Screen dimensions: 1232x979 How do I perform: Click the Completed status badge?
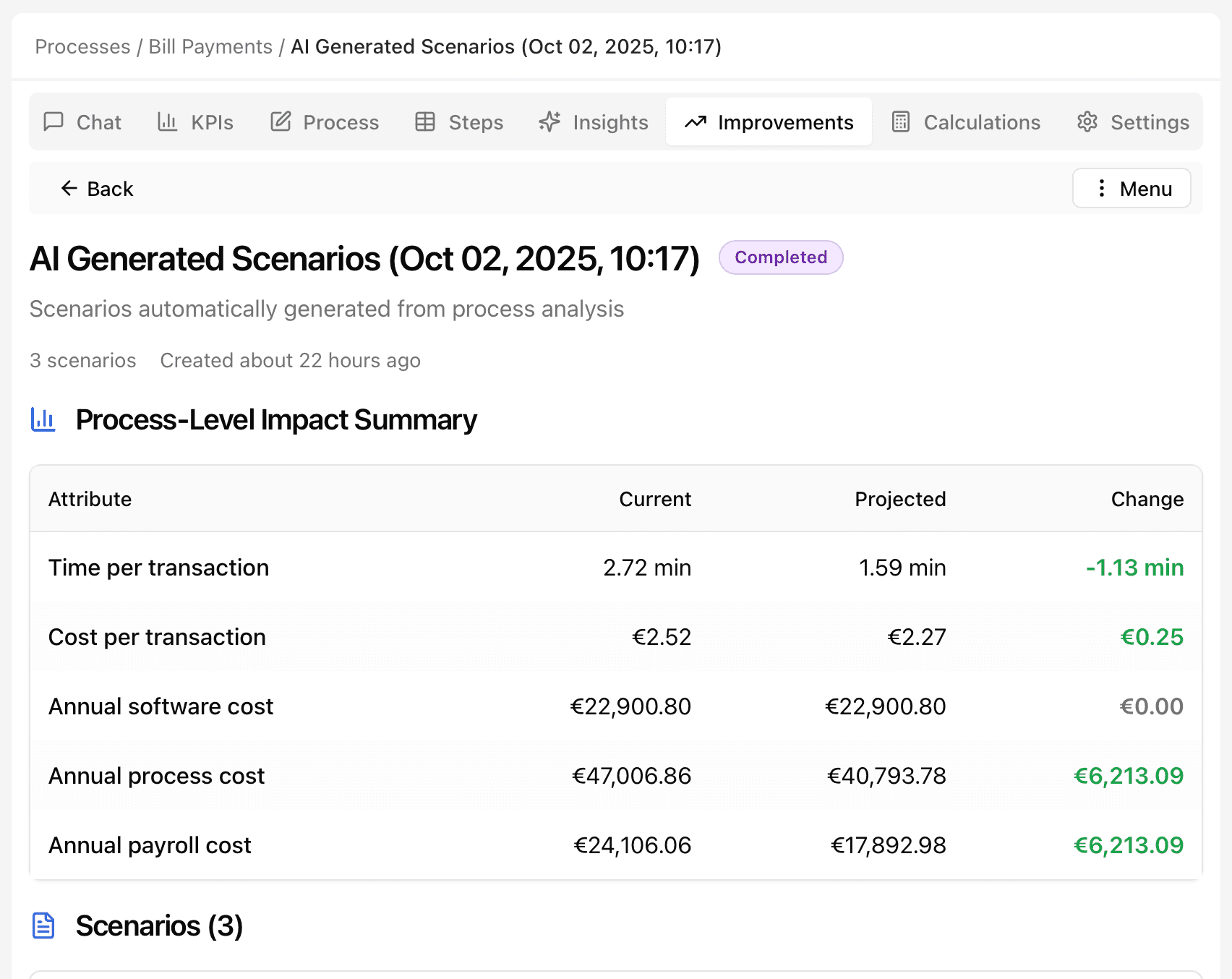[x=780, y=257]
